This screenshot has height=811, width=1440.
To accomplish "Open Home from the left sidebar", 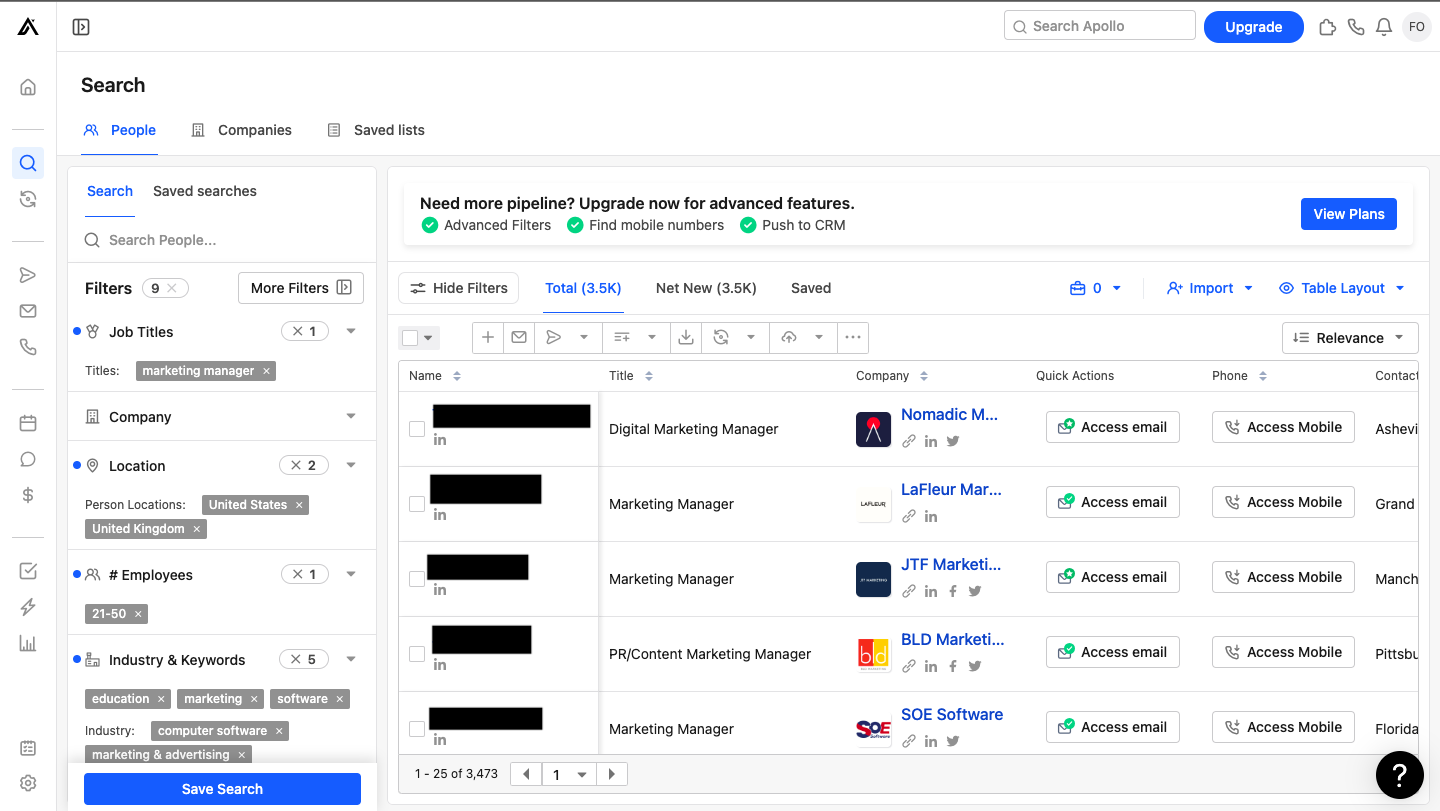I will pos(28,87).
